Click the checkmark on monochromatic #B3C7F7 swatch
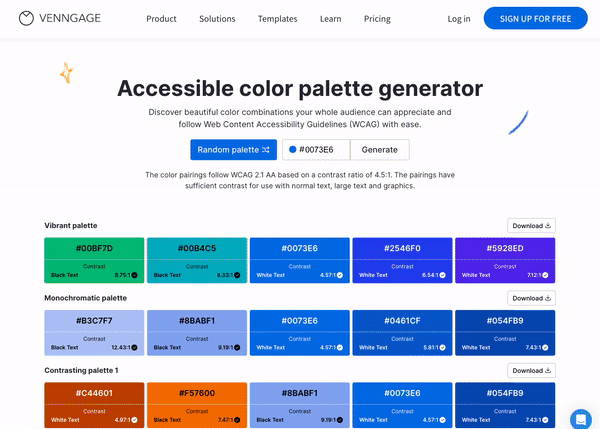Viewport: 600px width, 429px height. [135, 347]
